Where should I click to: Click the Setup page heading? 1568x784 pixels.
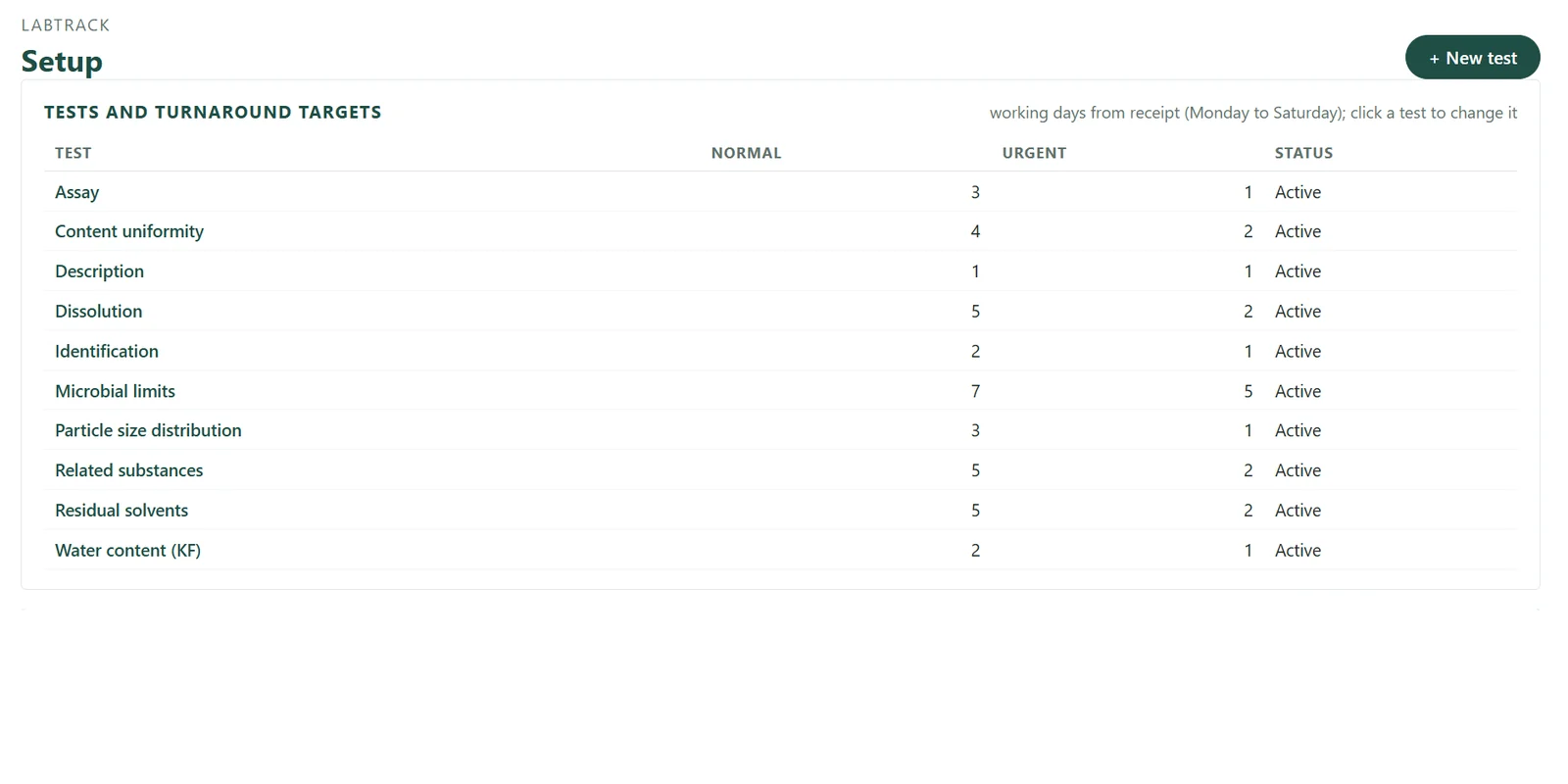point(62,61)
